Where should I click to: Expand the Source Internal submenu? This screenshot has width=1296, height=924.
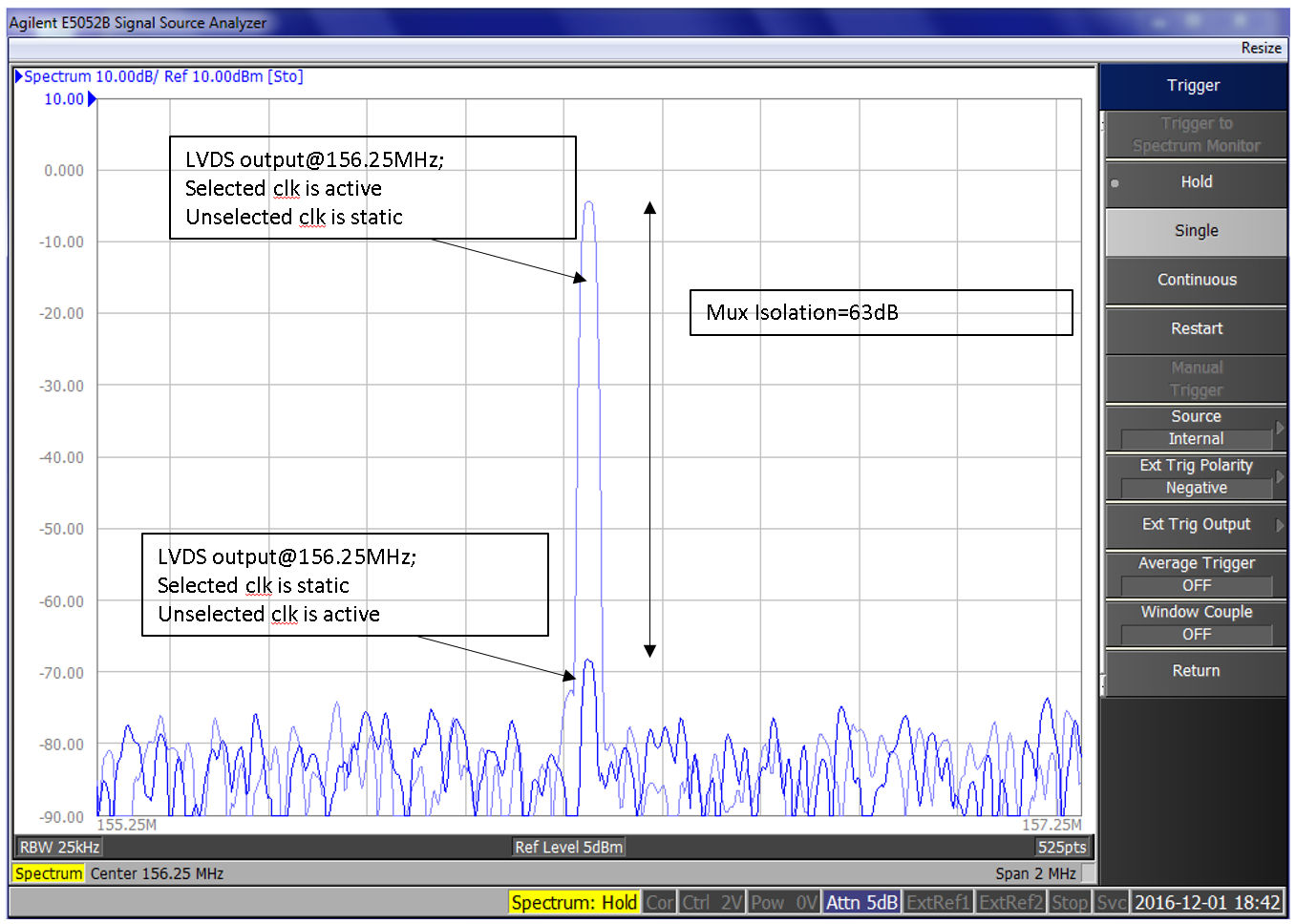pos(1196,428)
